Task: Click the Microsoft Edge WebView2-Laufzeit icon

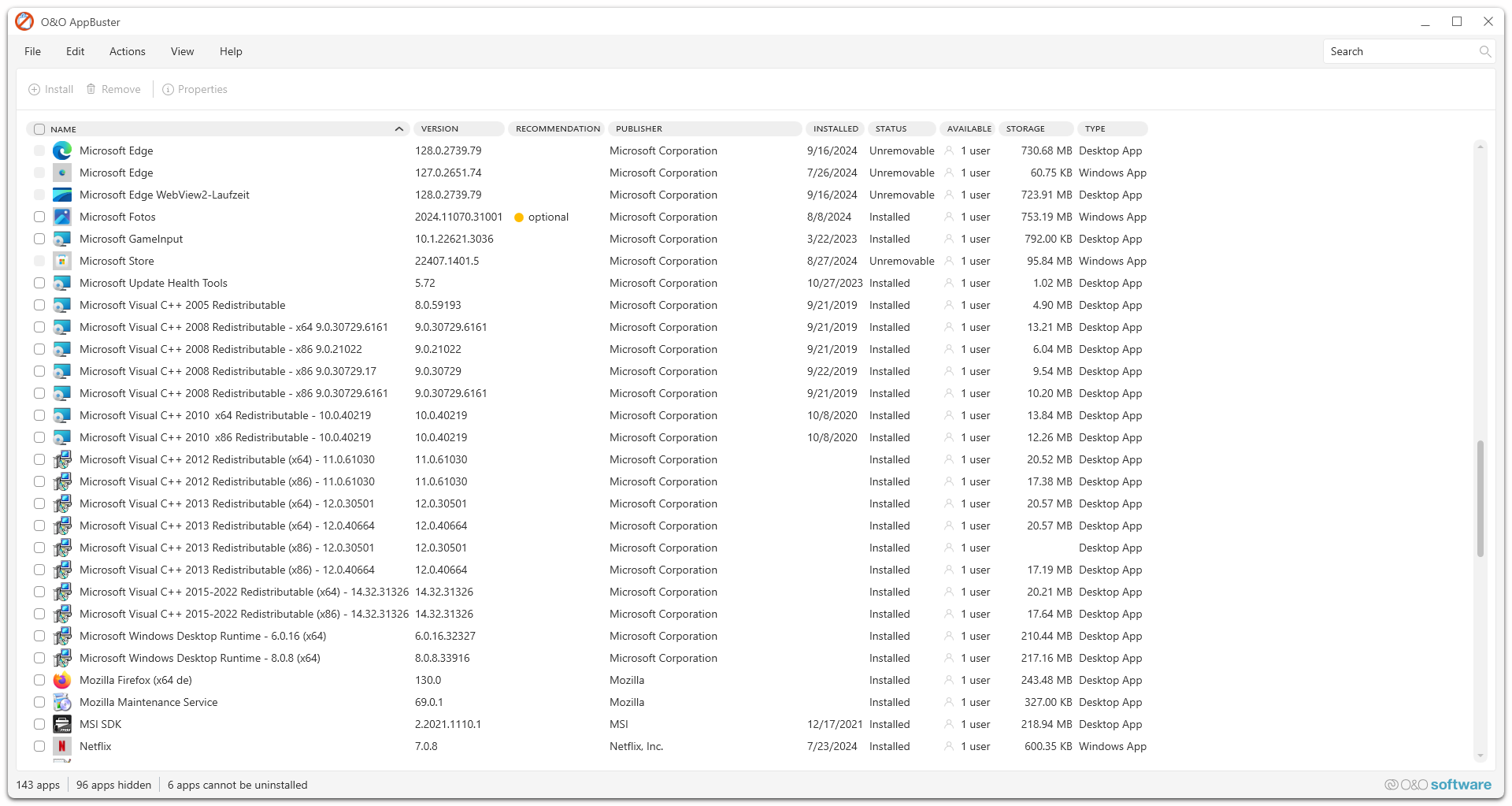Action: tap(62, 195)
